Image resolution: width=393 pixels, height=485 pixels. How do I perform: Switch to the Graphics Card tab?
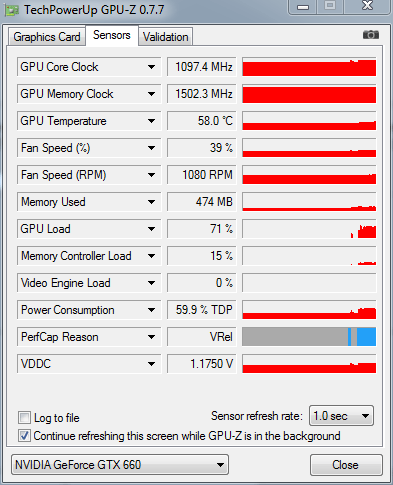pyautogui.click(x=47, y=37)
